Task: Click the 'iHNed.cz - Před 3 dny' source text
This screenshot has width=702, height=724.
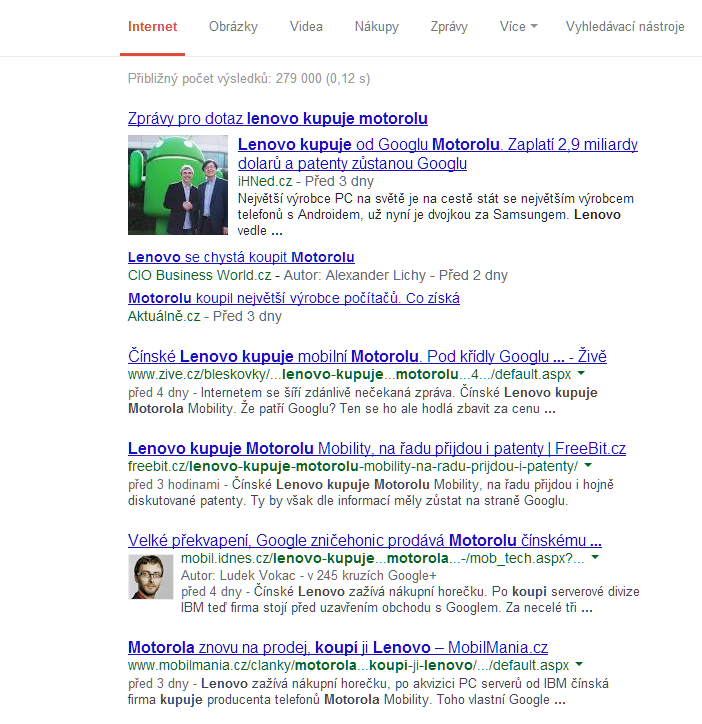Action: 306,181
